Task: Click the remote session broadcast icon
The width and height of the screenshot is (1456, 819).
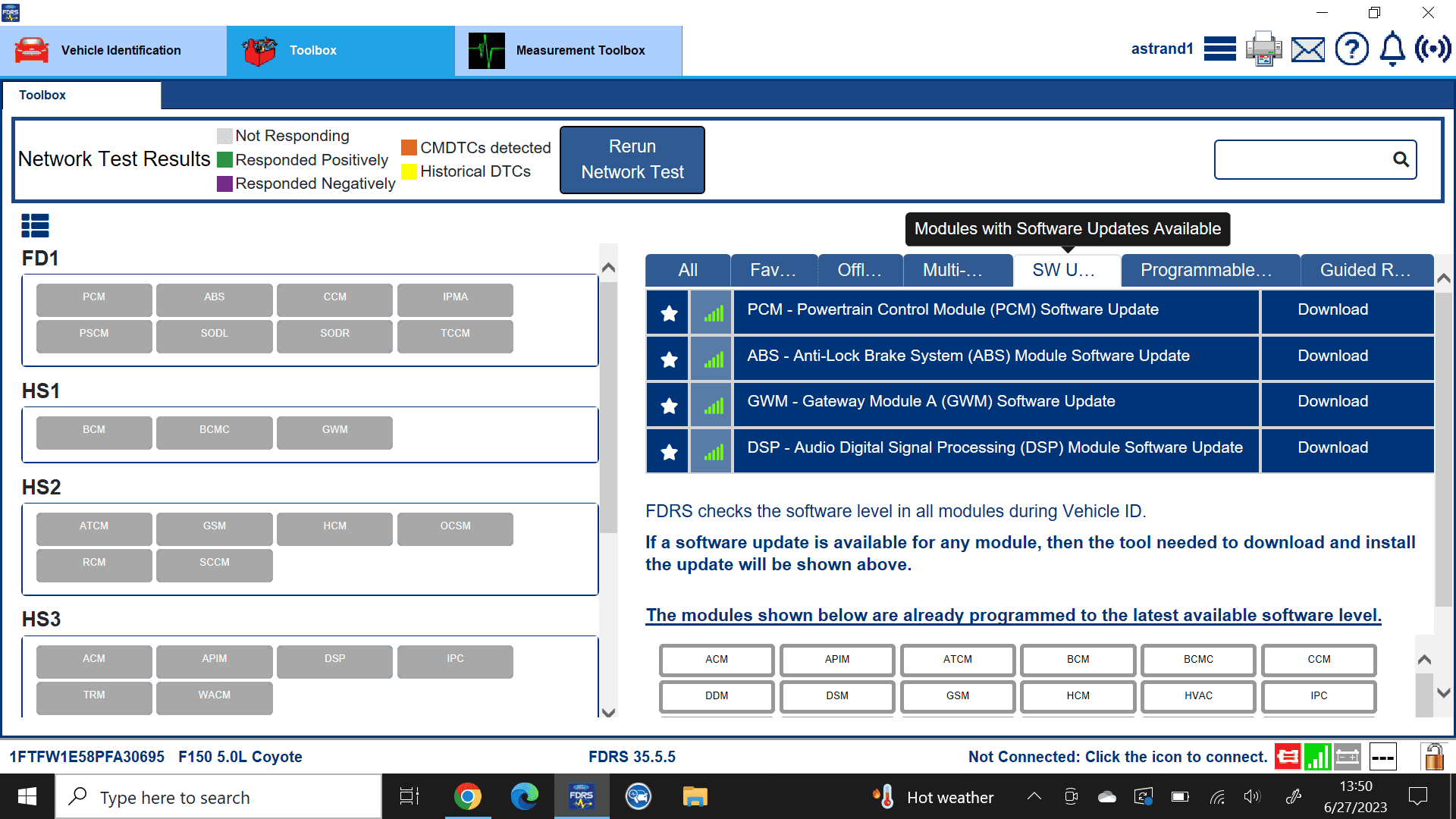Action: pos(1433,49)
